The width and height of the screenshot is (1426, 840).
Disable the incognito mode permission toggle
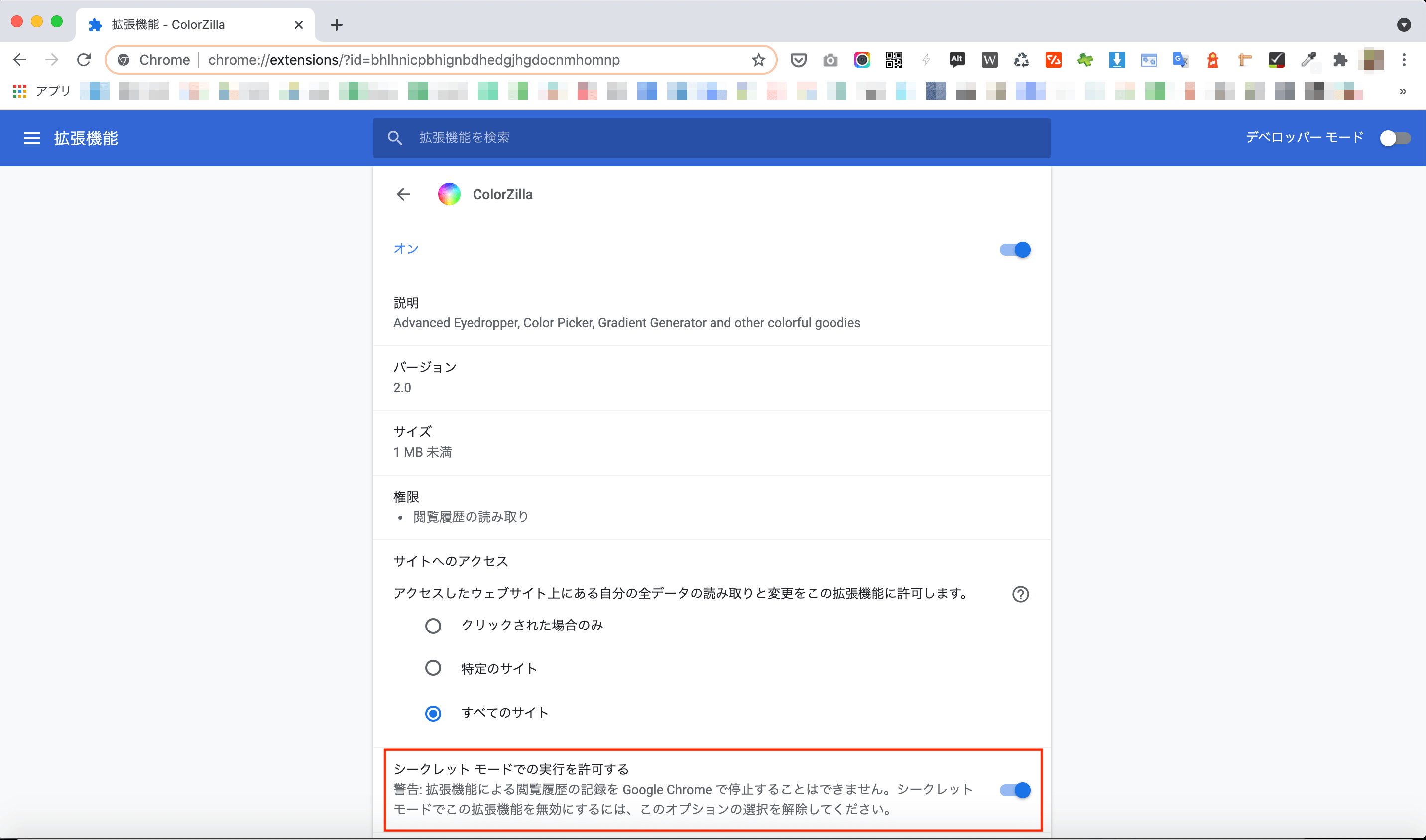(1015, 790)
